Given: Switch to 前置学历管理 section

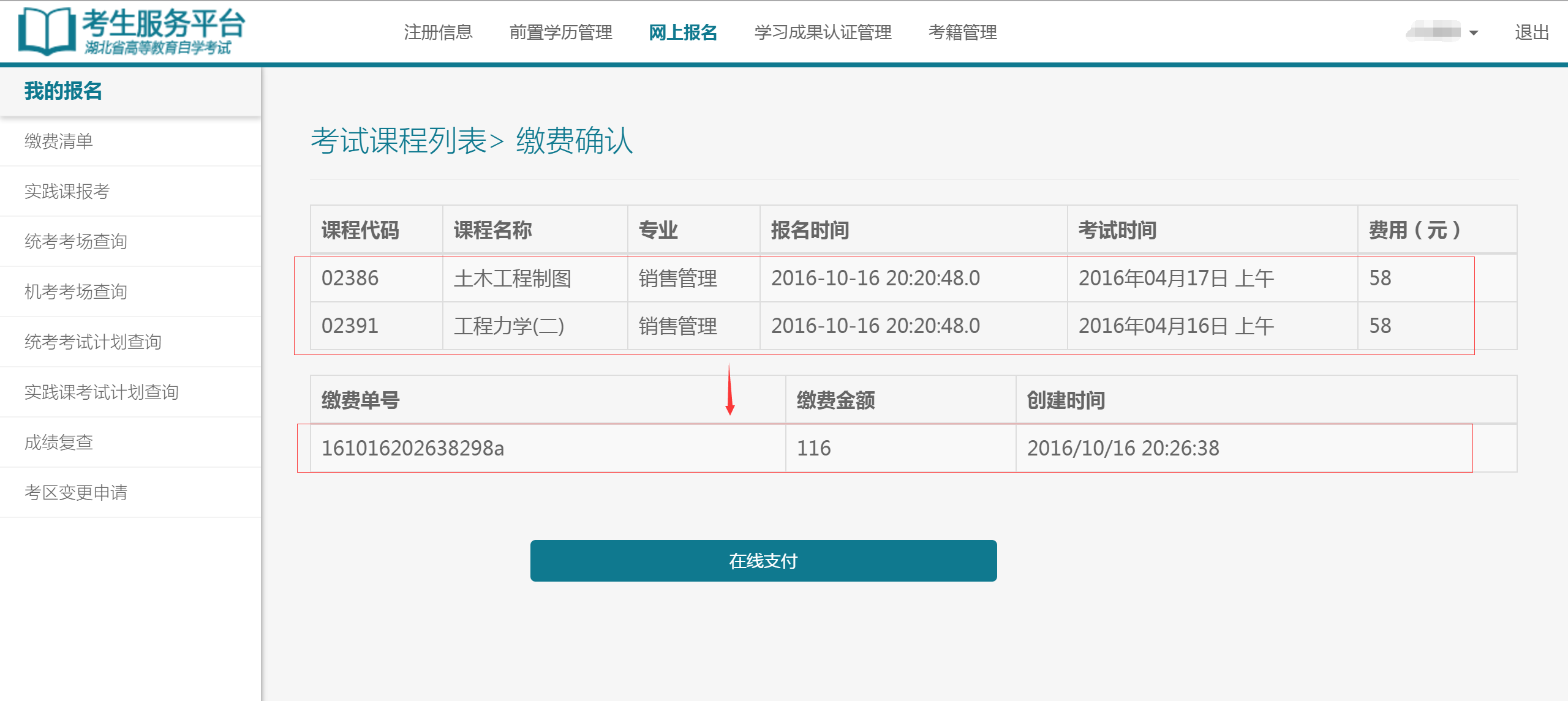Looking at the screenshot, I should [561, 32].
